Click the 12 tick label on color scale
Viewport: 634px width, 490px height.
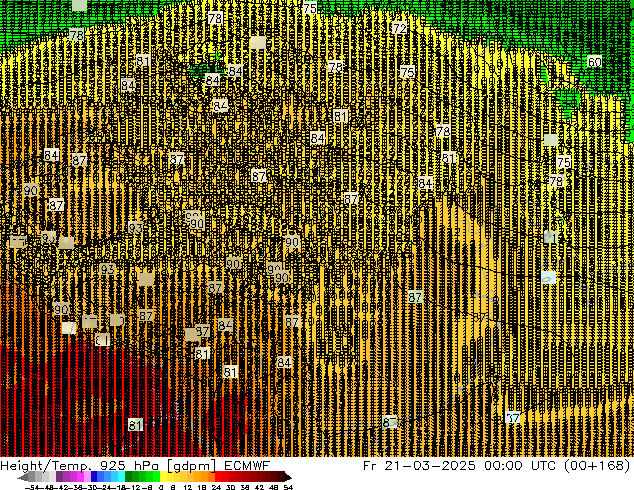(x=188, y=487)
